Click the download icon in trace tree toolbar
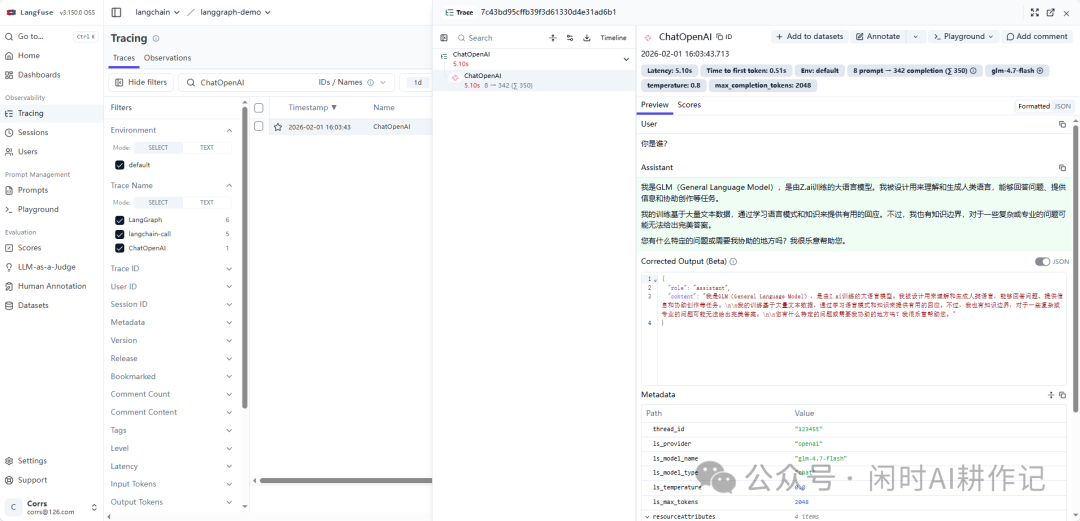1080x521 pixels. (585, 38)
